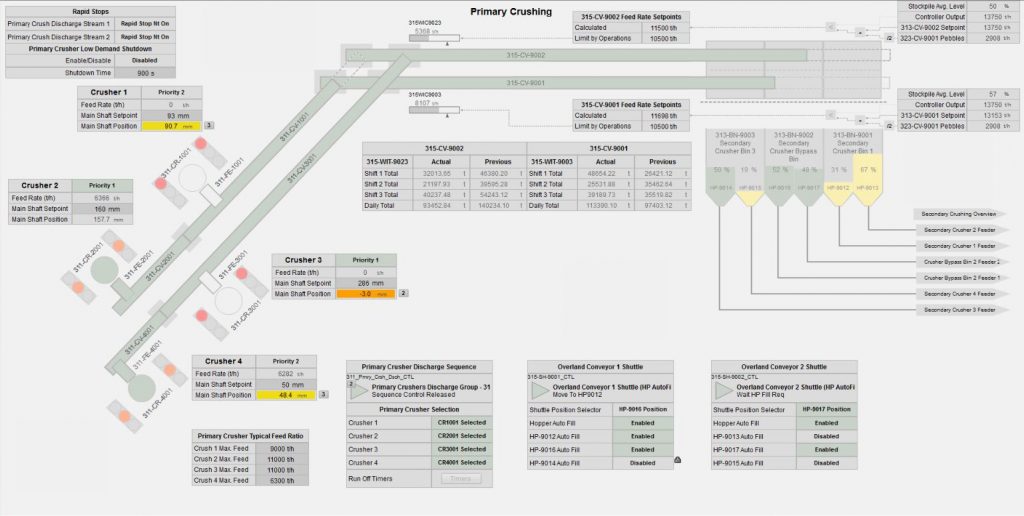Toggle Low Demand Shutdown Enable/Disable field
The width and height of the screenshot is (1024, 516).
pyautogui.click(x=144, y=60)
